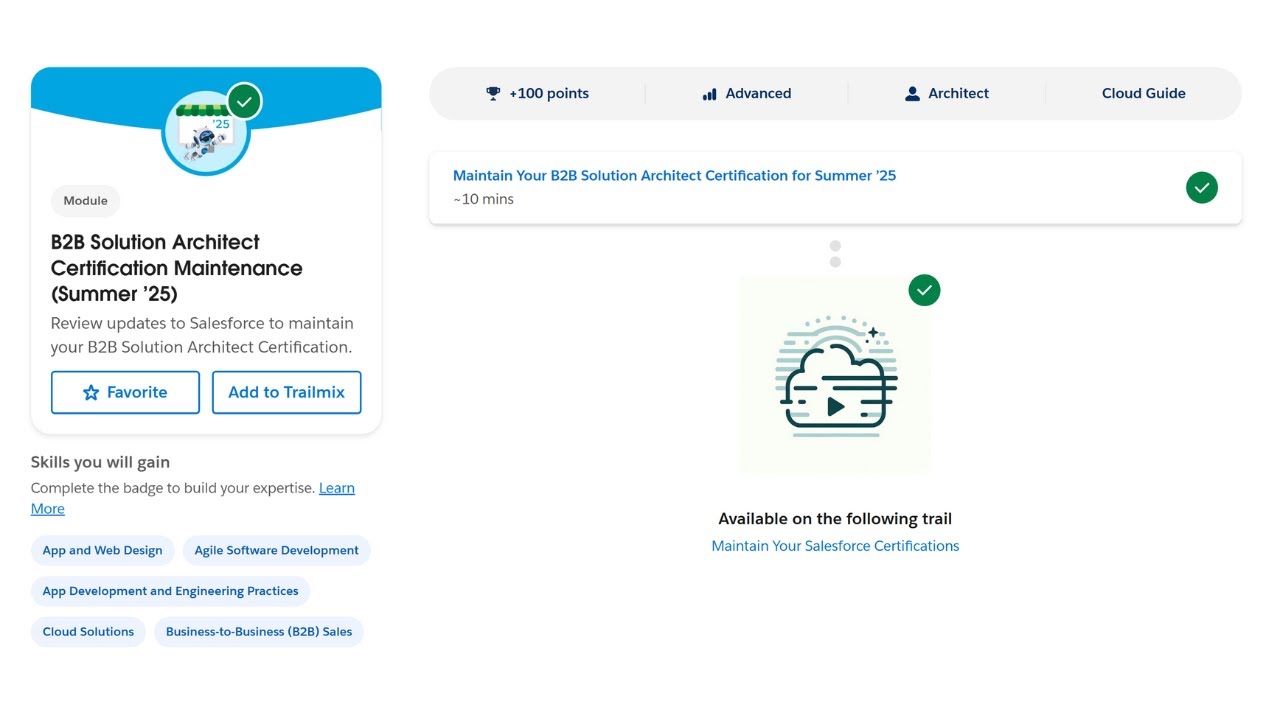Select the Cloud Solutions skill tag
The width and height of the screenshot is (1280, 720).
(88, 632)
